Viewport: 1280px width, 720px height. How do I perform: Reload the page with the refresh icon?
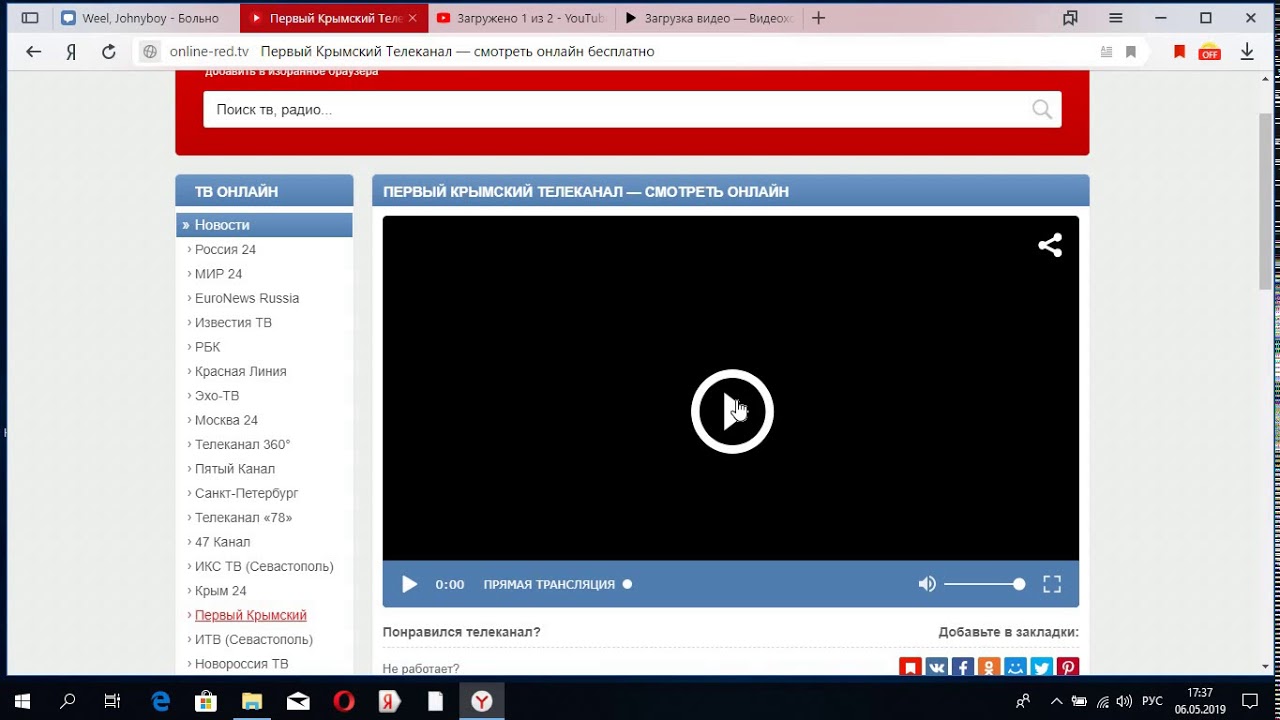click(109, 52)
